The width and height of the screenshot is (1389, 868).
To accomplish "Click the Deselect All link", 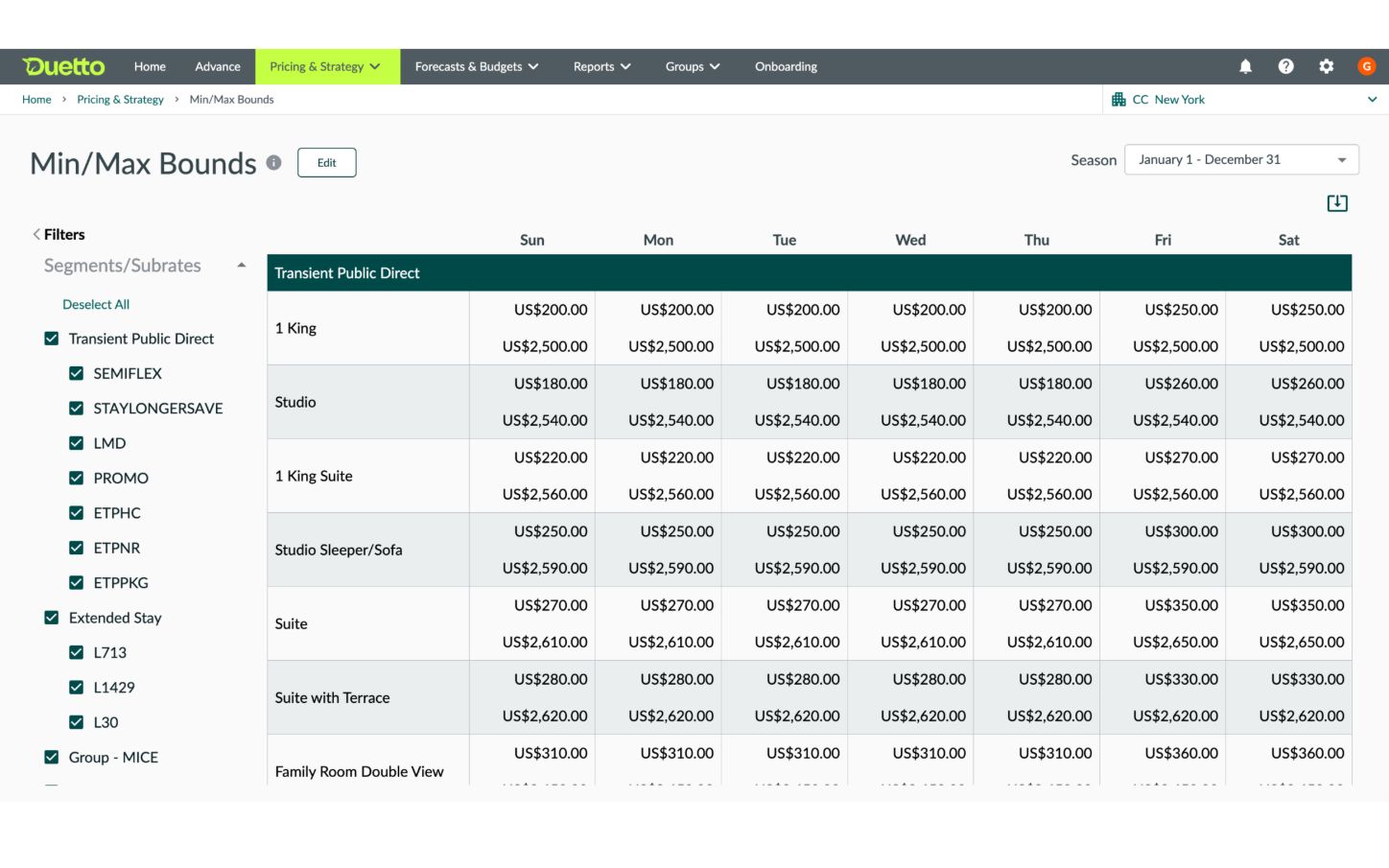I will click(x=96, y=305).
